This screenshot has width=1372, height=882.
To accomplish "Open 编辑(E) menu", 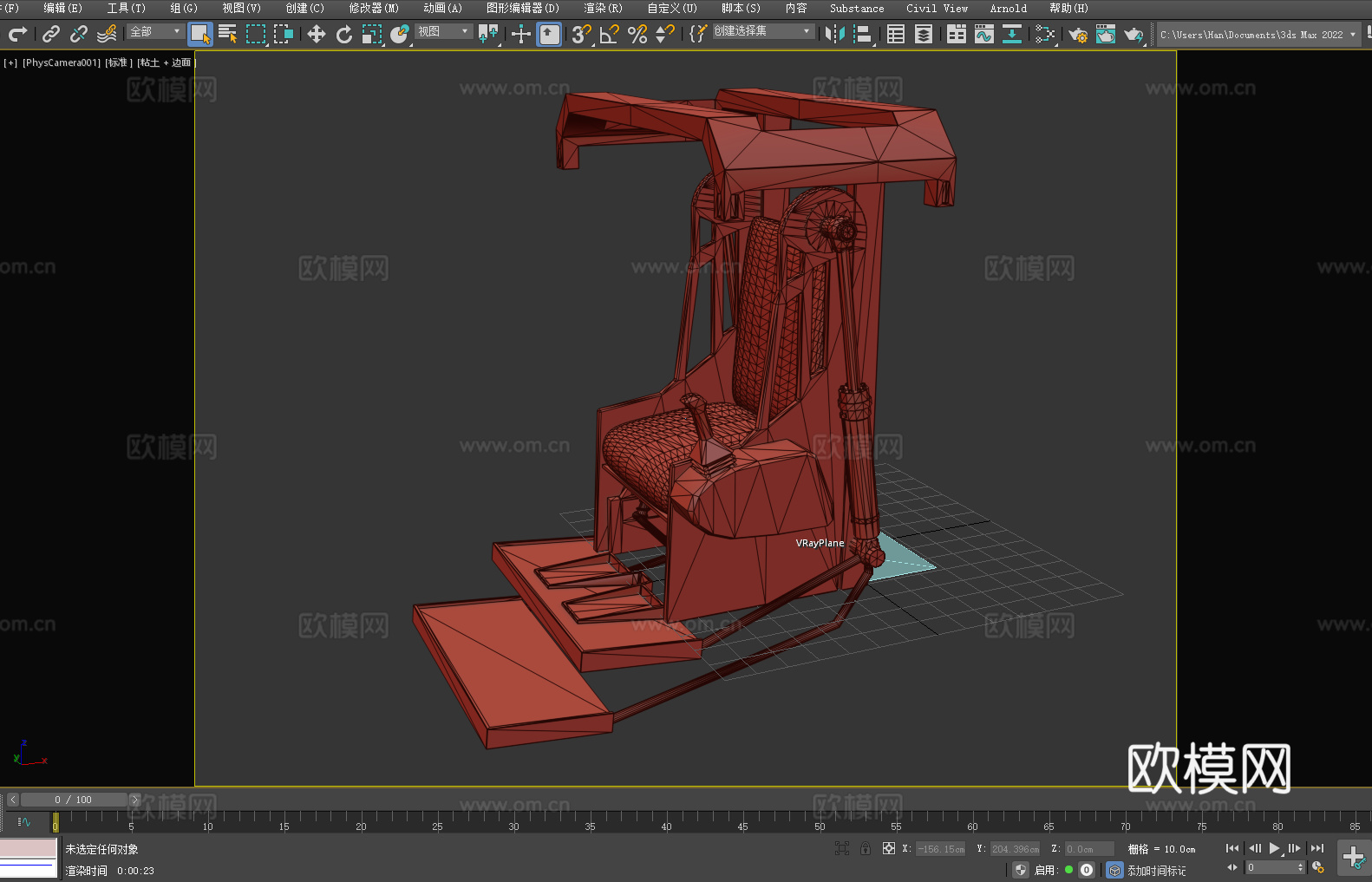I will tap(62, 8).
